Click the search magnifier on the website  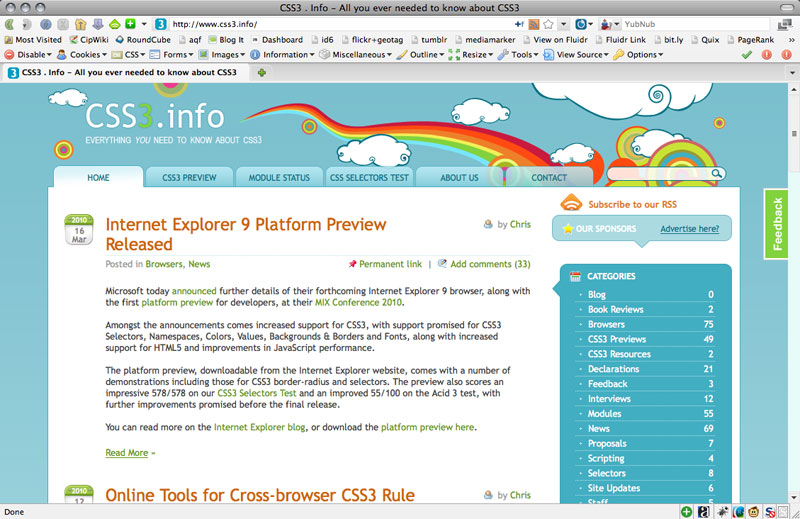(717, 174)
